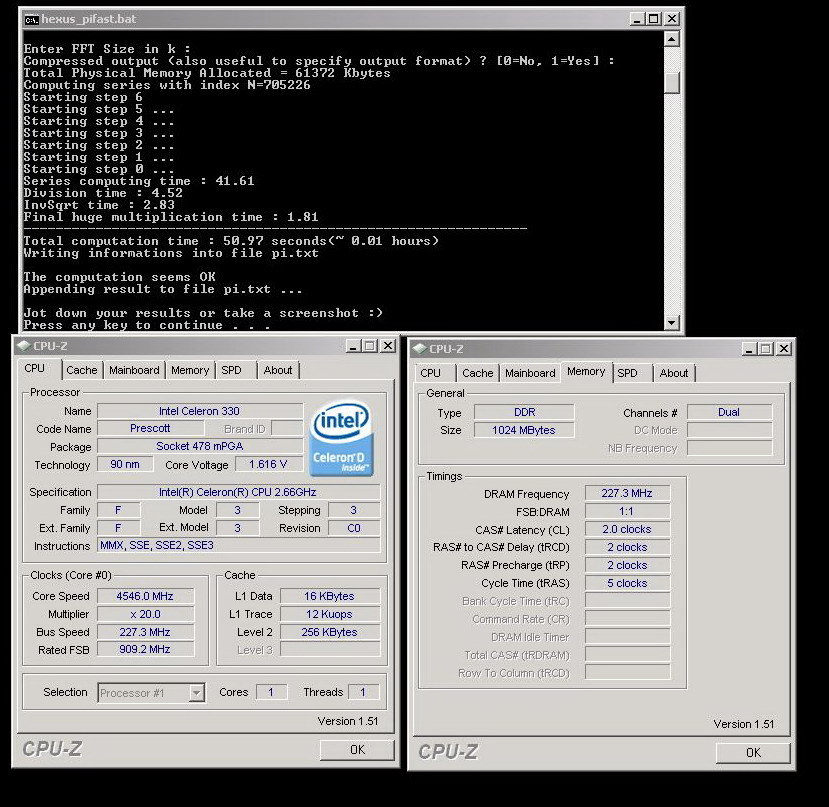The width and height of the screenshot is (829, 807).
Task: Click the L1 Trace value 12 Kuops
Action: [329, 614]
